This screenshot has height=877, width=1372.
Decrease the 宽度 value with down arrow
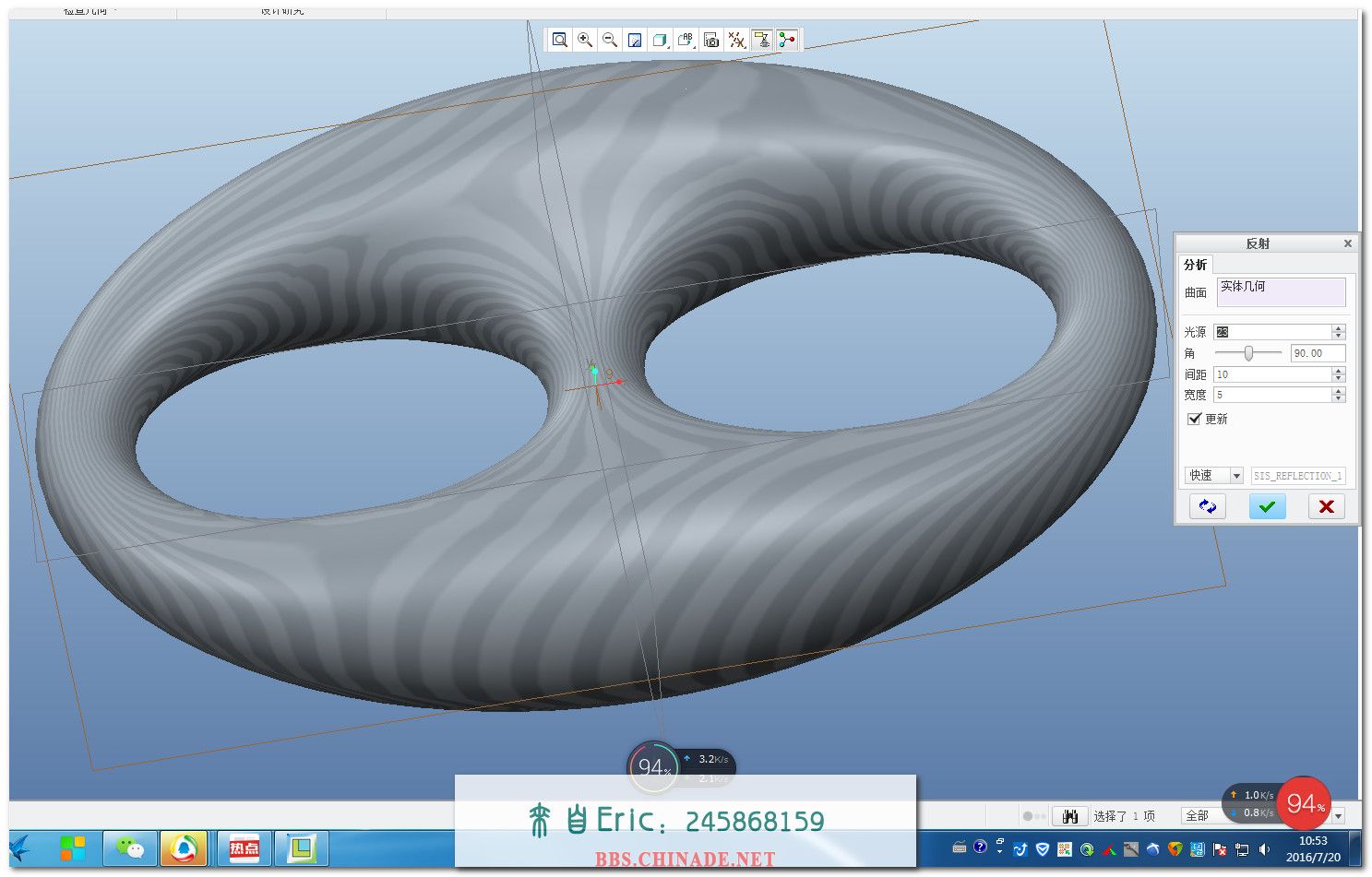[x=1339, y=398]
